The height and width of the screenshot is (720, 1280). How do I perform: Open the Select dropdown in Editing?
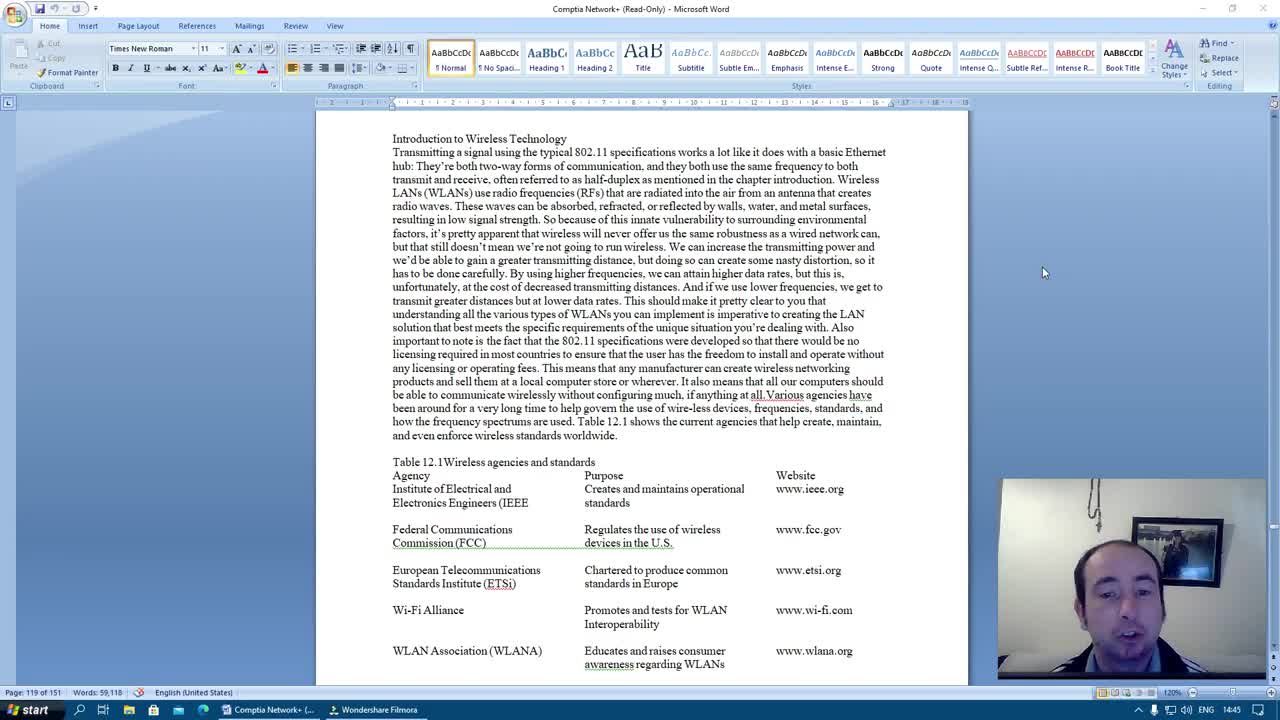point(1219,72)
